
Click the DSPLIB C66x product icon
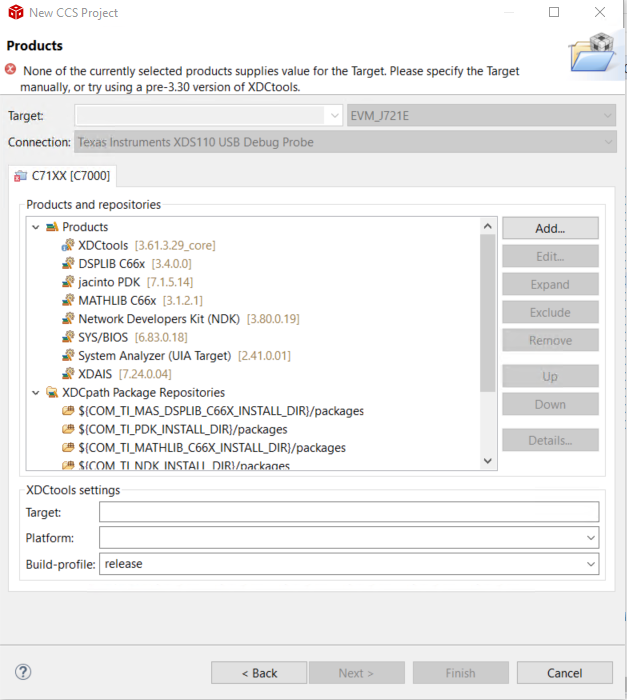(x=68, y=263)
